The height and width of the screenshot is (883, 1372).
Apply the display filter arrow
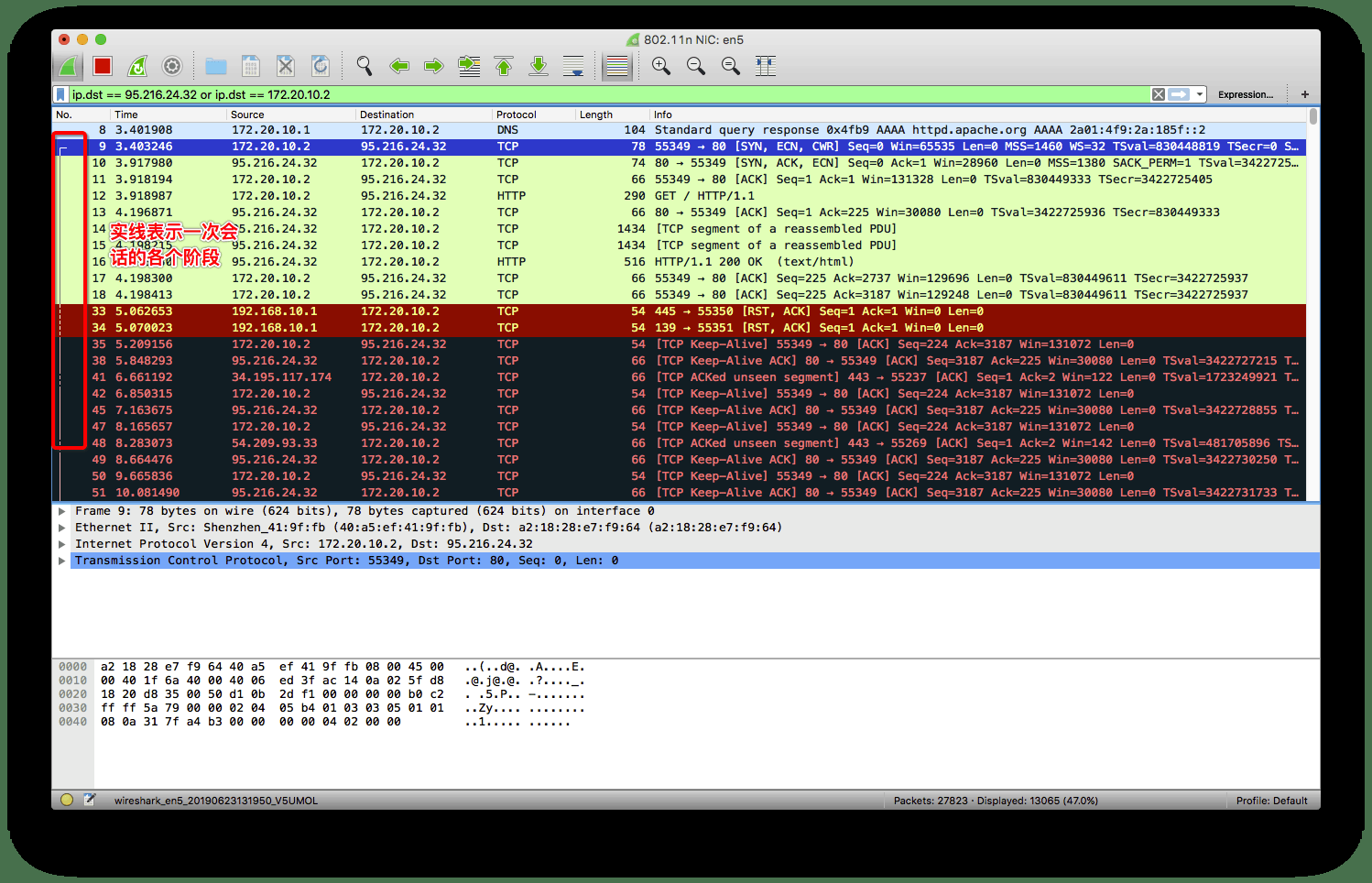[1180, 94]
